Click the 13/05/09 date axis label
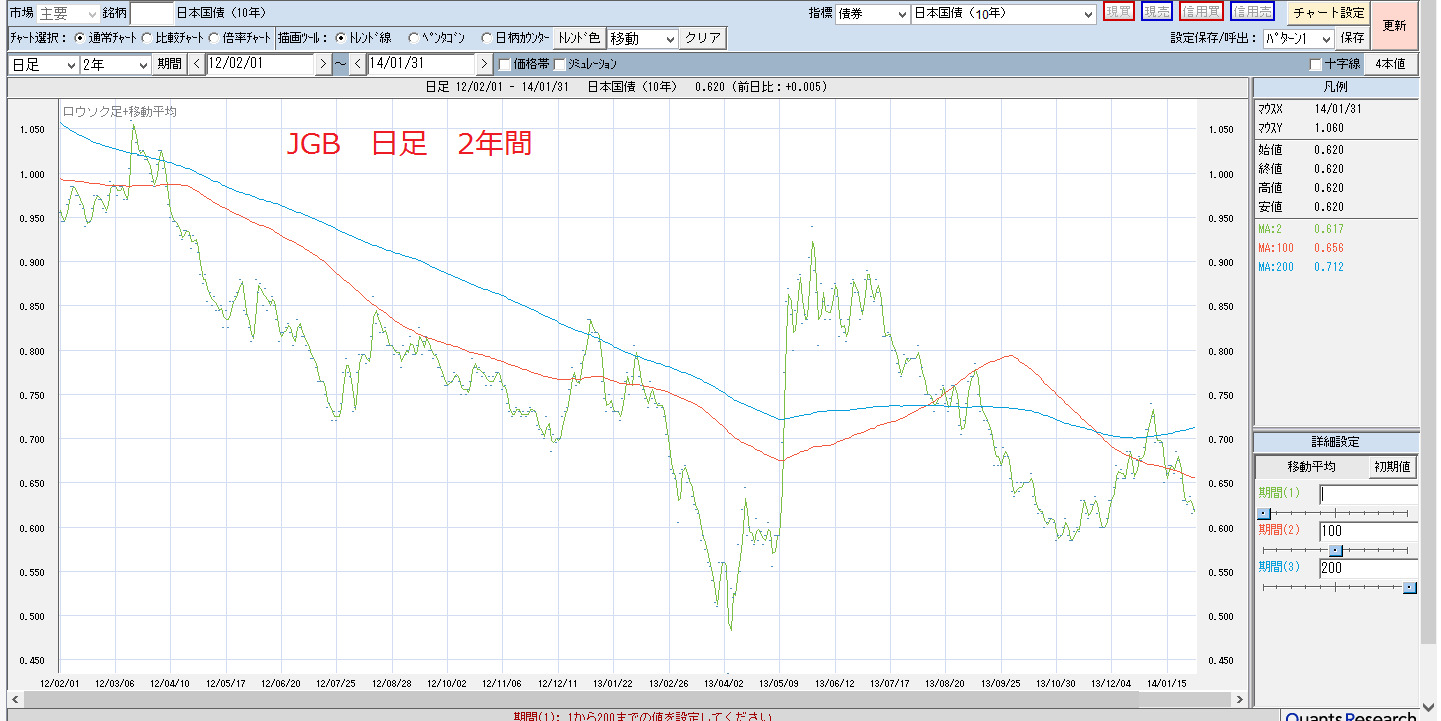Viewport: 1441px width, 721px height. tap(778, 682)
